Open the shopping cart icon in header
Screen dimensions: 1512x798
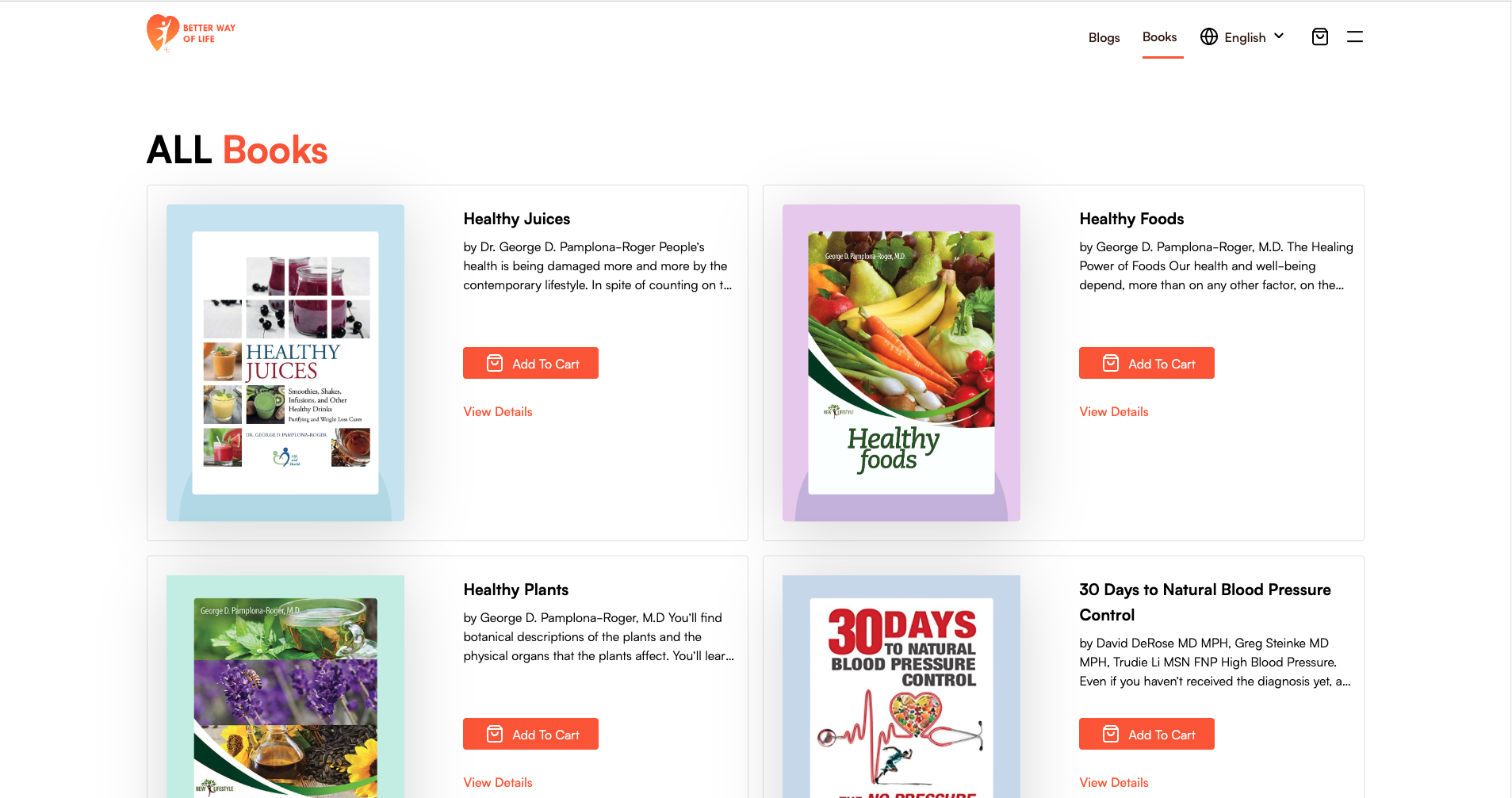[1320, 37]
